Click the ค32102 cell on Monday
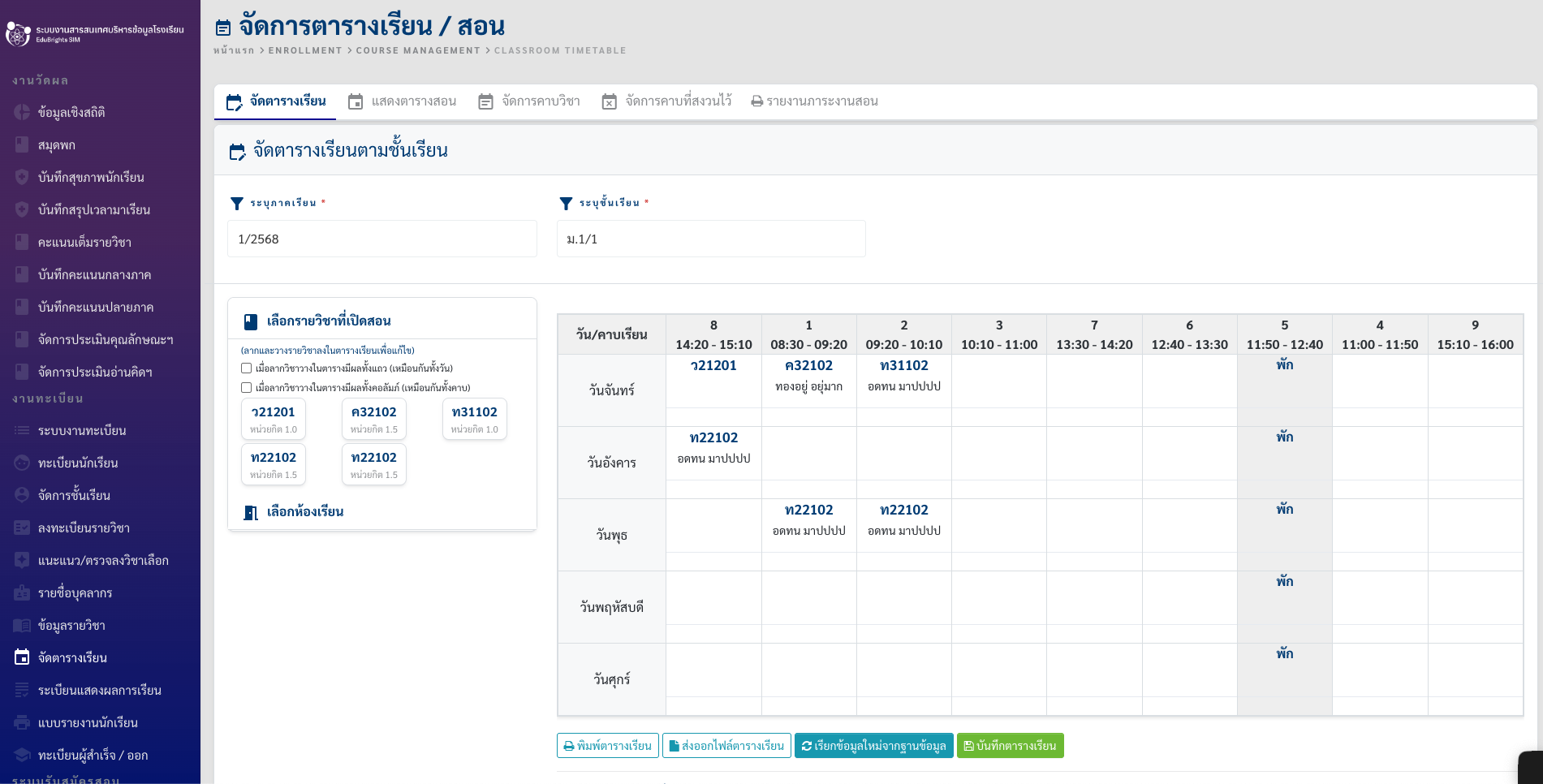This screenshot has width=1543, height=784. pyautogui.click(x=808, y=375)
